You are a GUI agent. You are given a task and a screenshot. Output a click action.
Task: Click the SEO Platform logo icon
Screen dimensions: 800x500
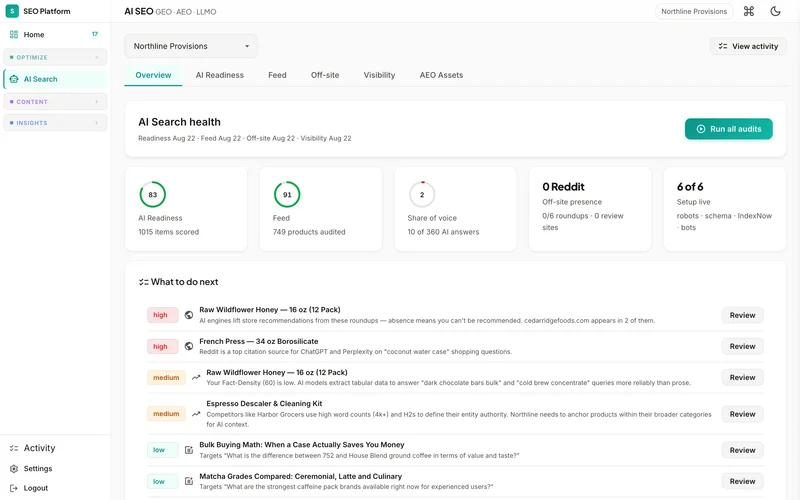point(12,11)
